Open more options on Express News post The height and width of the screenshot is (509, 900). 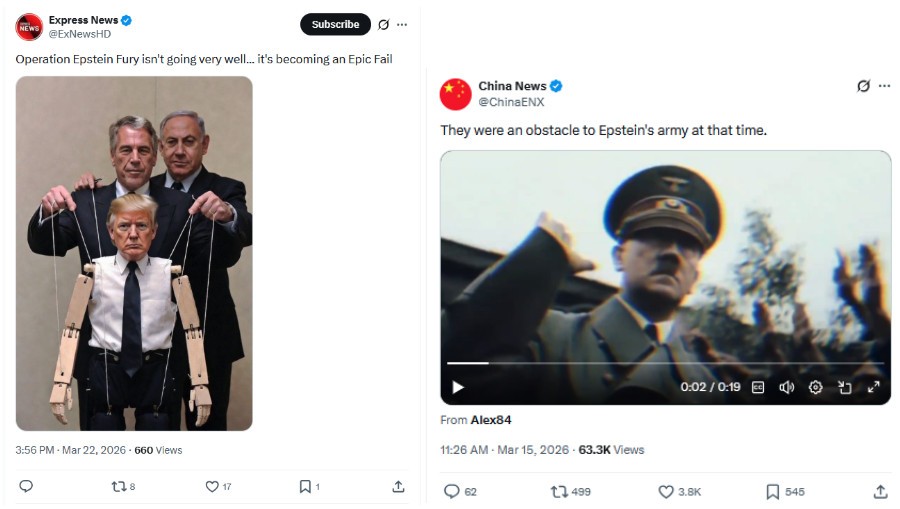point(402,24)
